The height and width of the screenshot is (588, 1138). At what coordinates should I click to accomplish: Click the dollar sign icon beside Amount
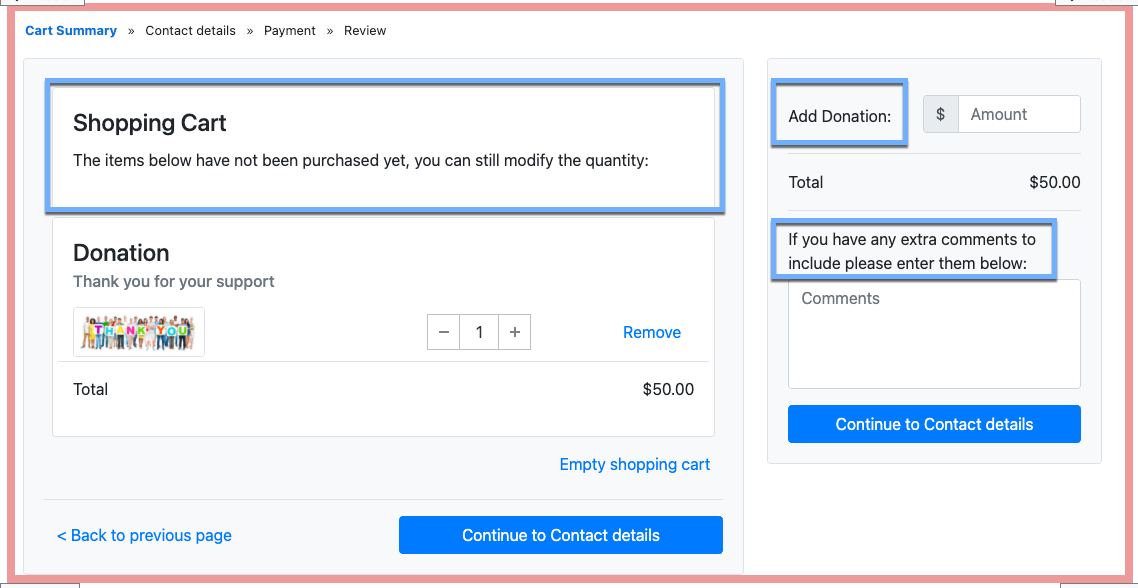tap(940, 114)
